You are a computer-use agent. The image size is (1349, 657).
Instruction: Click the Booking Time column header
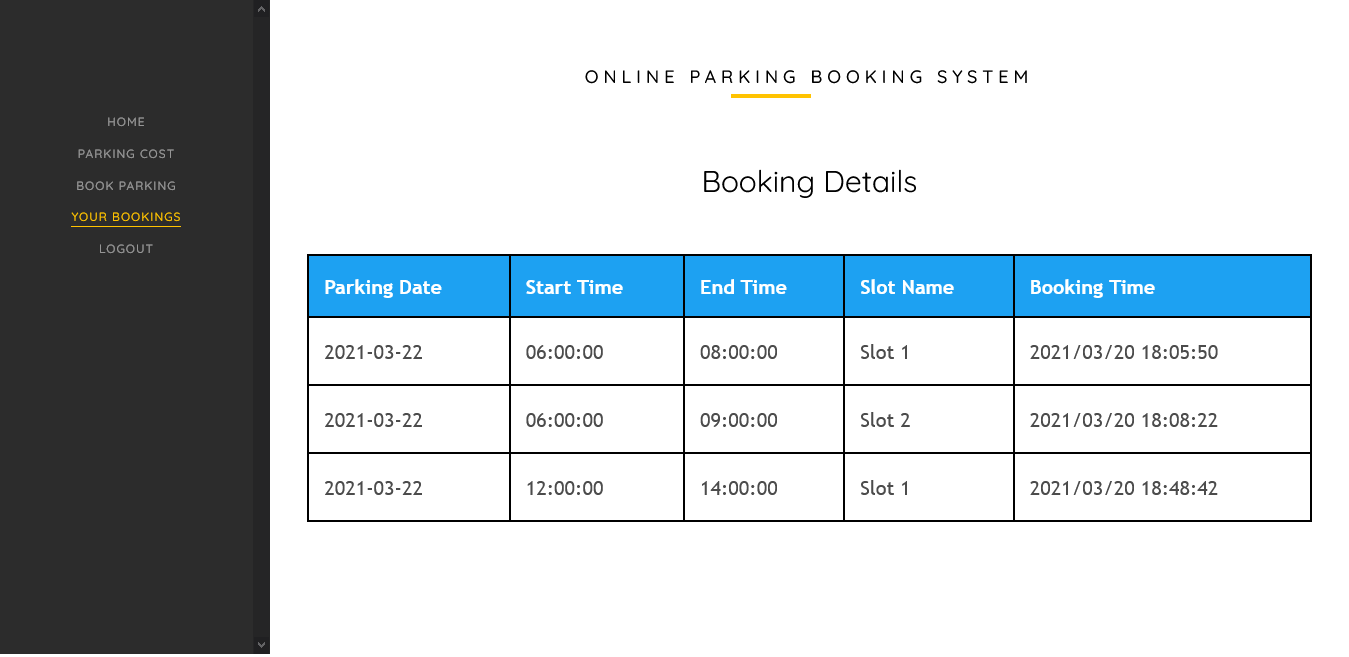(1092, 287)
